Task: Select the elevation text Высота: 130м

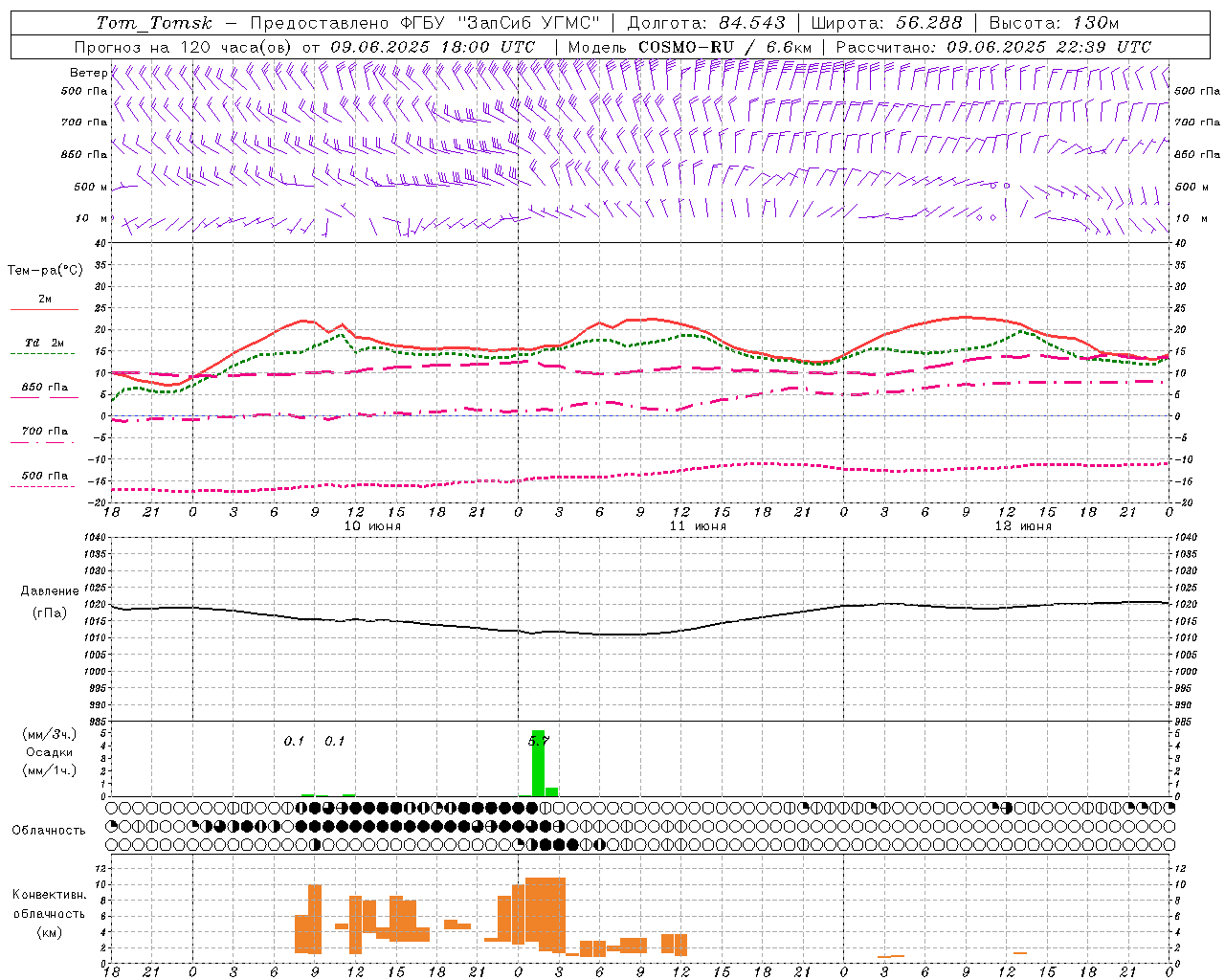Action: tap(1054, 23)
